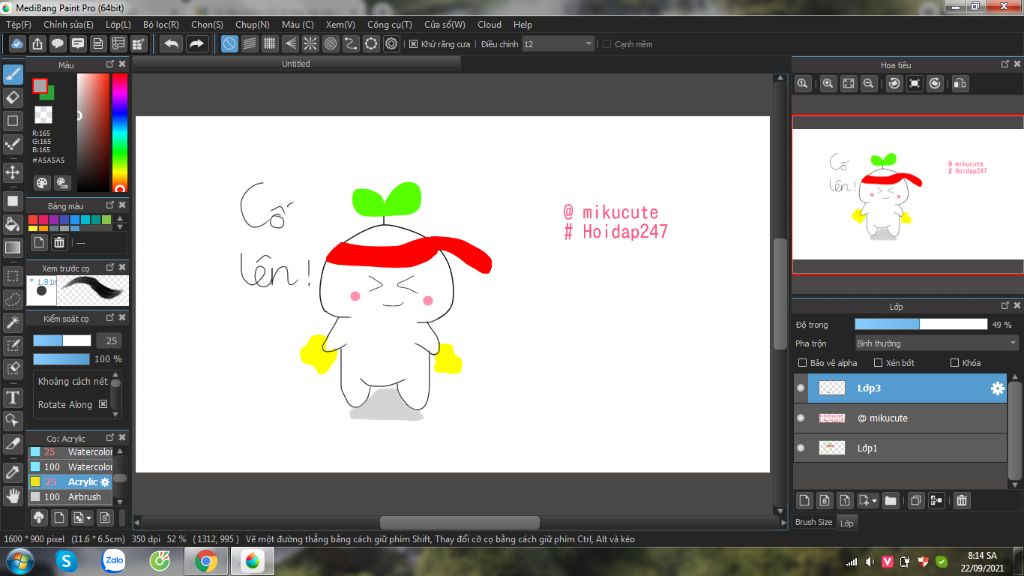Click the Undo arrow
The height and width of the screenshot is (576, 1024).
171,44
